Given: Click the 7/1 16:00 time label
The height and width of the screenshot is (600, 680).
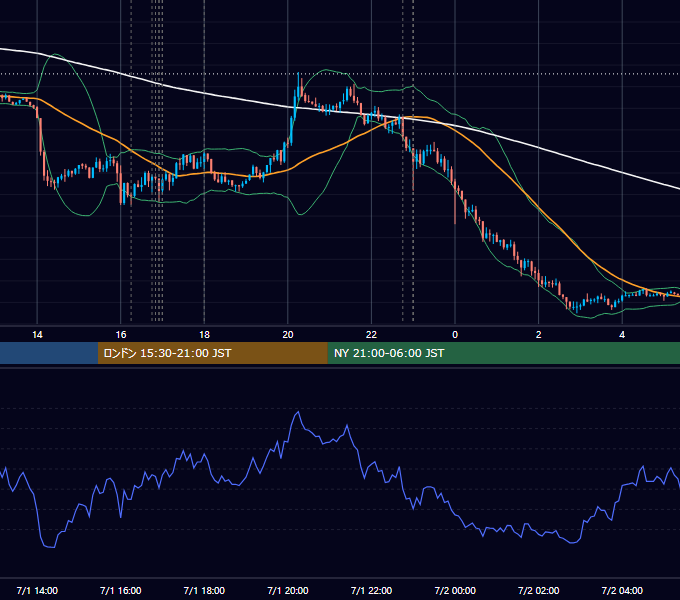Looking at the screenshot, I should pyautogui.click(x=121, y=590).
